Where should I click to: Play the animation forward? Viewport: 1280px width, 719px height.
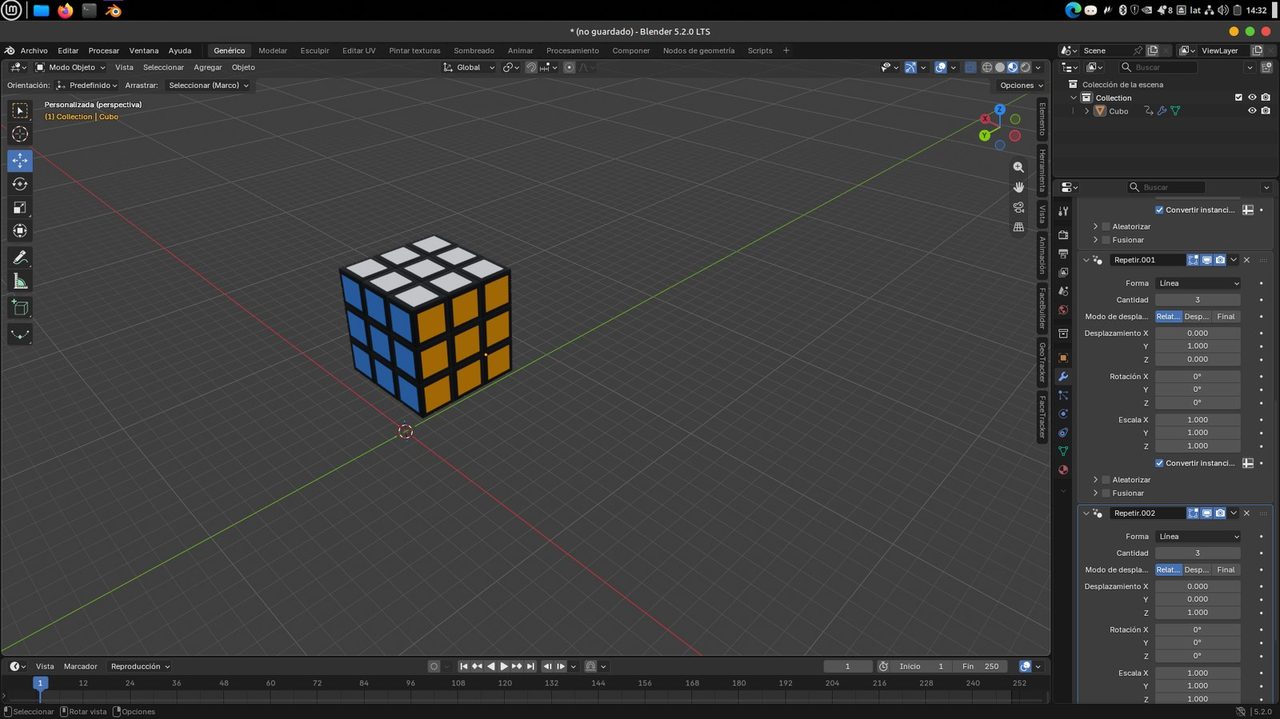[504, 666]
